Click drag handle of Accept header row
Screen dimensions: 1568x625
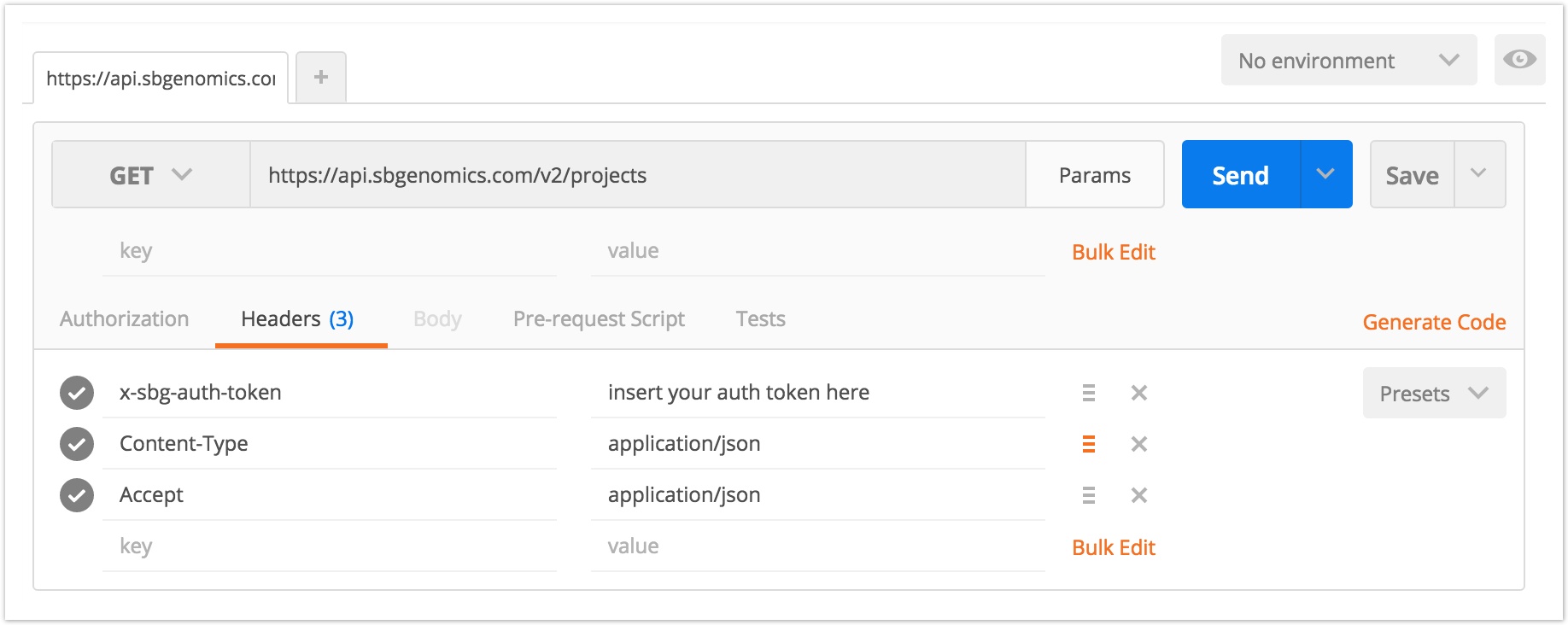[x=1088, y=495]
